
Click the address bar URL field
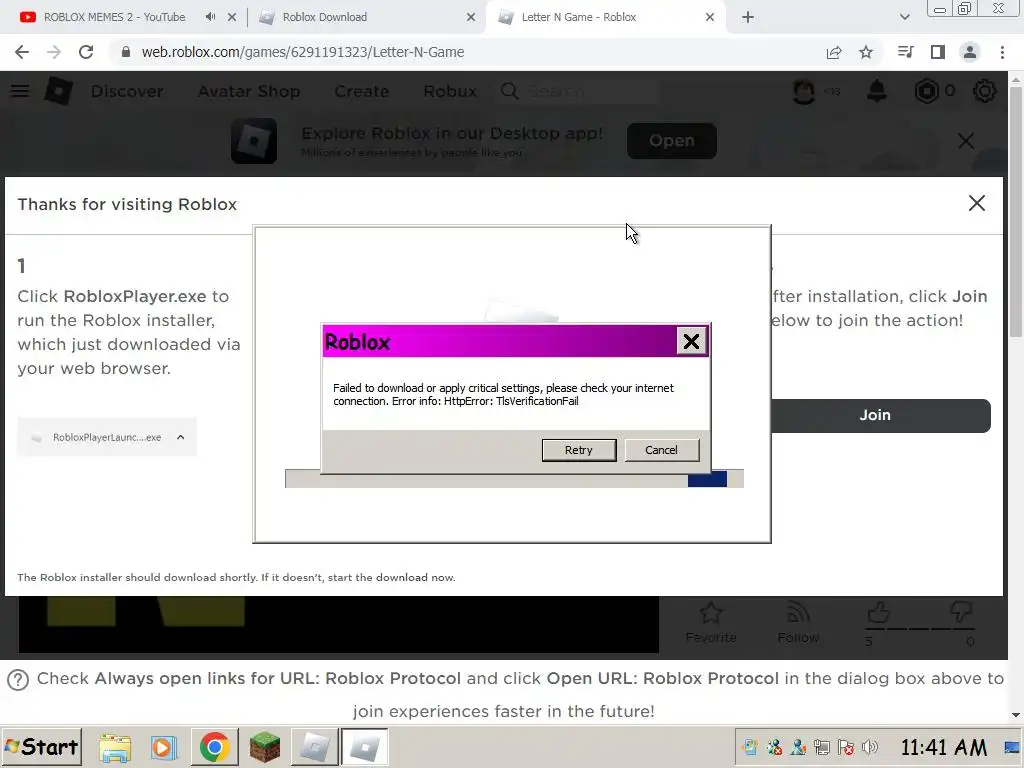pos(470,52)
